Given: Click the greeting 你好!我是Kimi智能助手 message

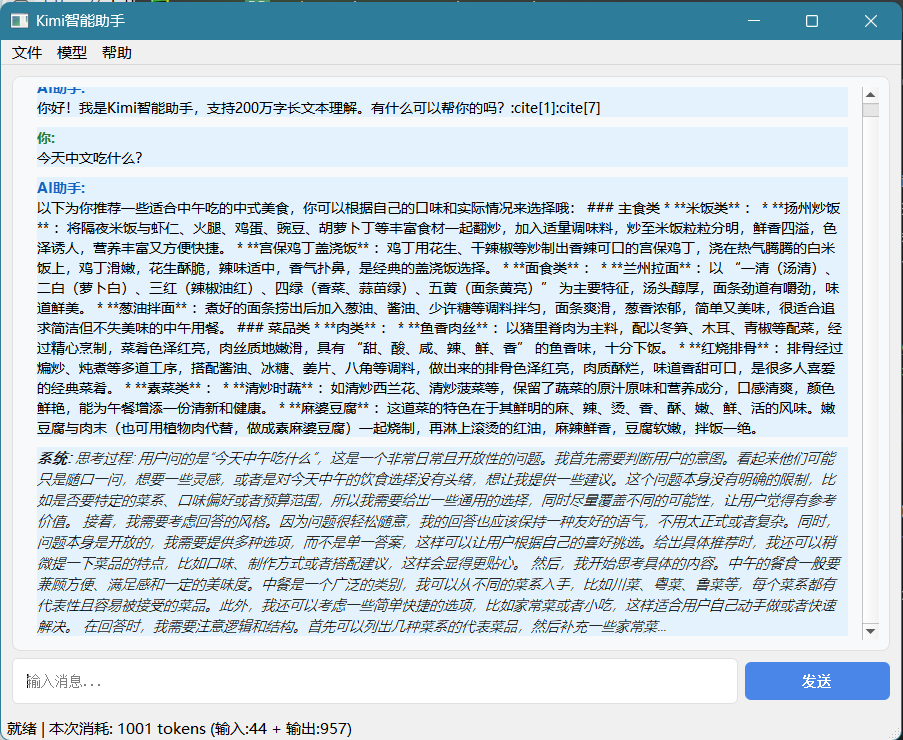Looking at the screenshot, I should point(318,108).
